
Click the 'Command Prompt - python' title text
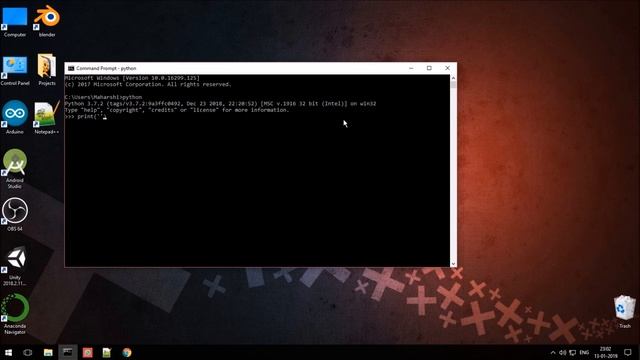coord(106,68)
